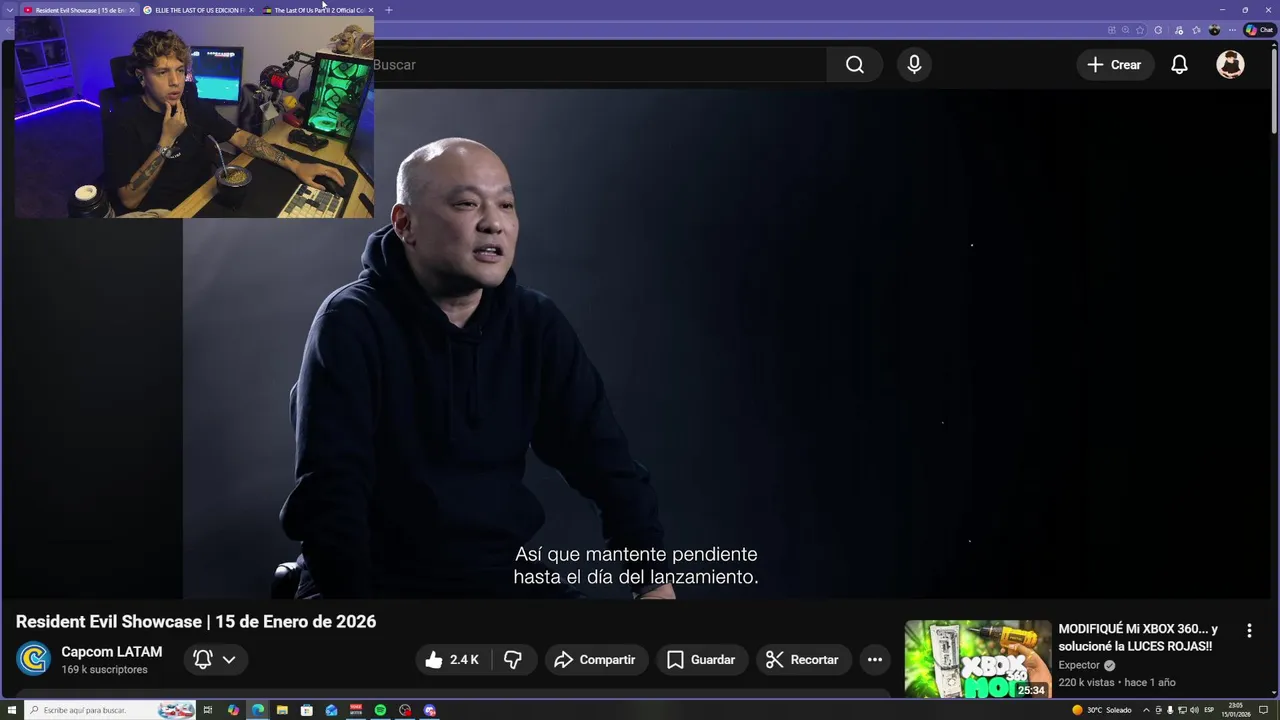Open browser extensions icon
Image resolution: width=1280 pixels, height=720 pixels.
point(1158,30)
